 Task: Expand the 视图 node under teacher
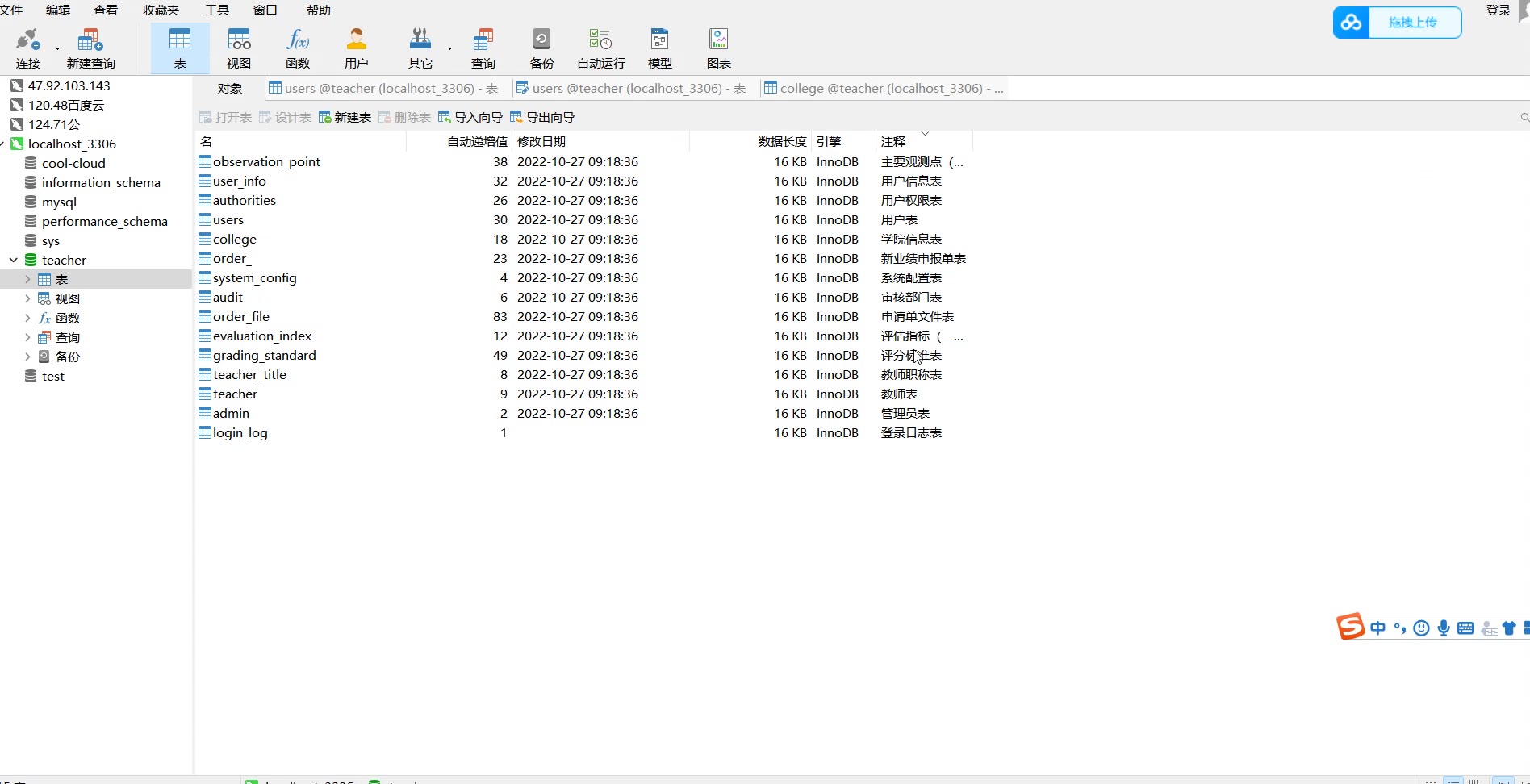coord(27,298)
